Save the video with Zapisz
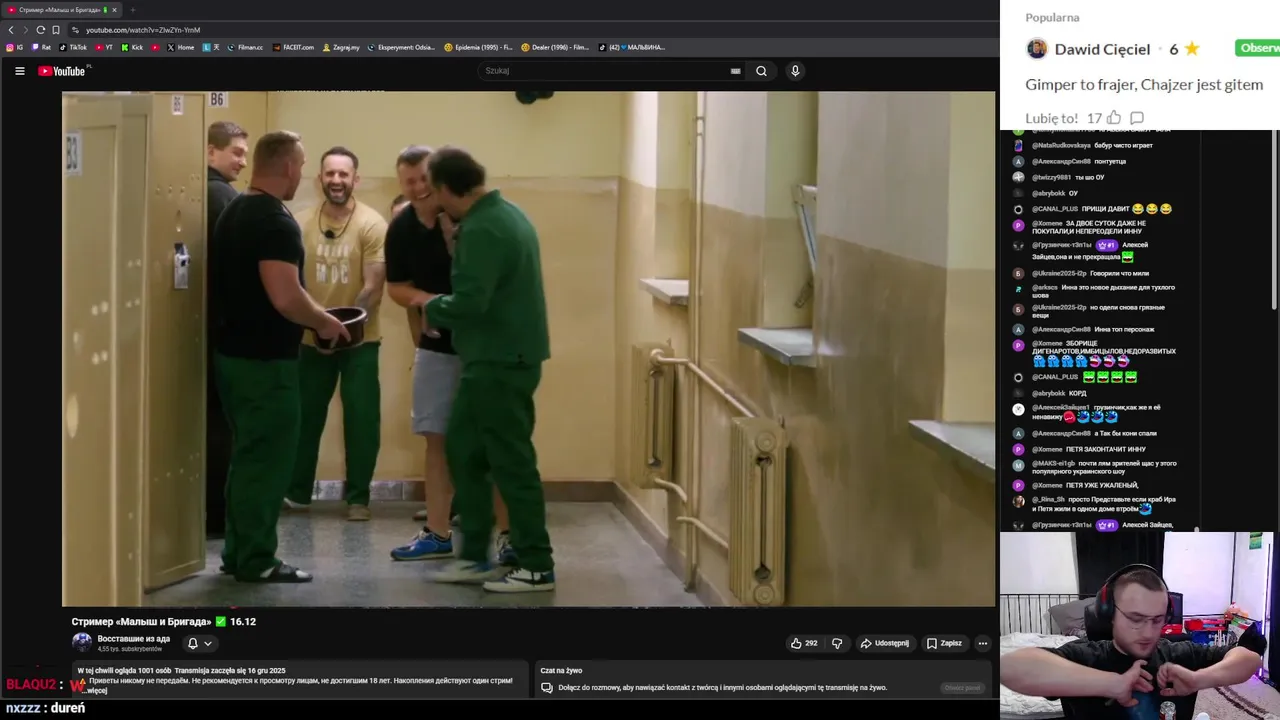The image size is (1280, 720). 944,643
